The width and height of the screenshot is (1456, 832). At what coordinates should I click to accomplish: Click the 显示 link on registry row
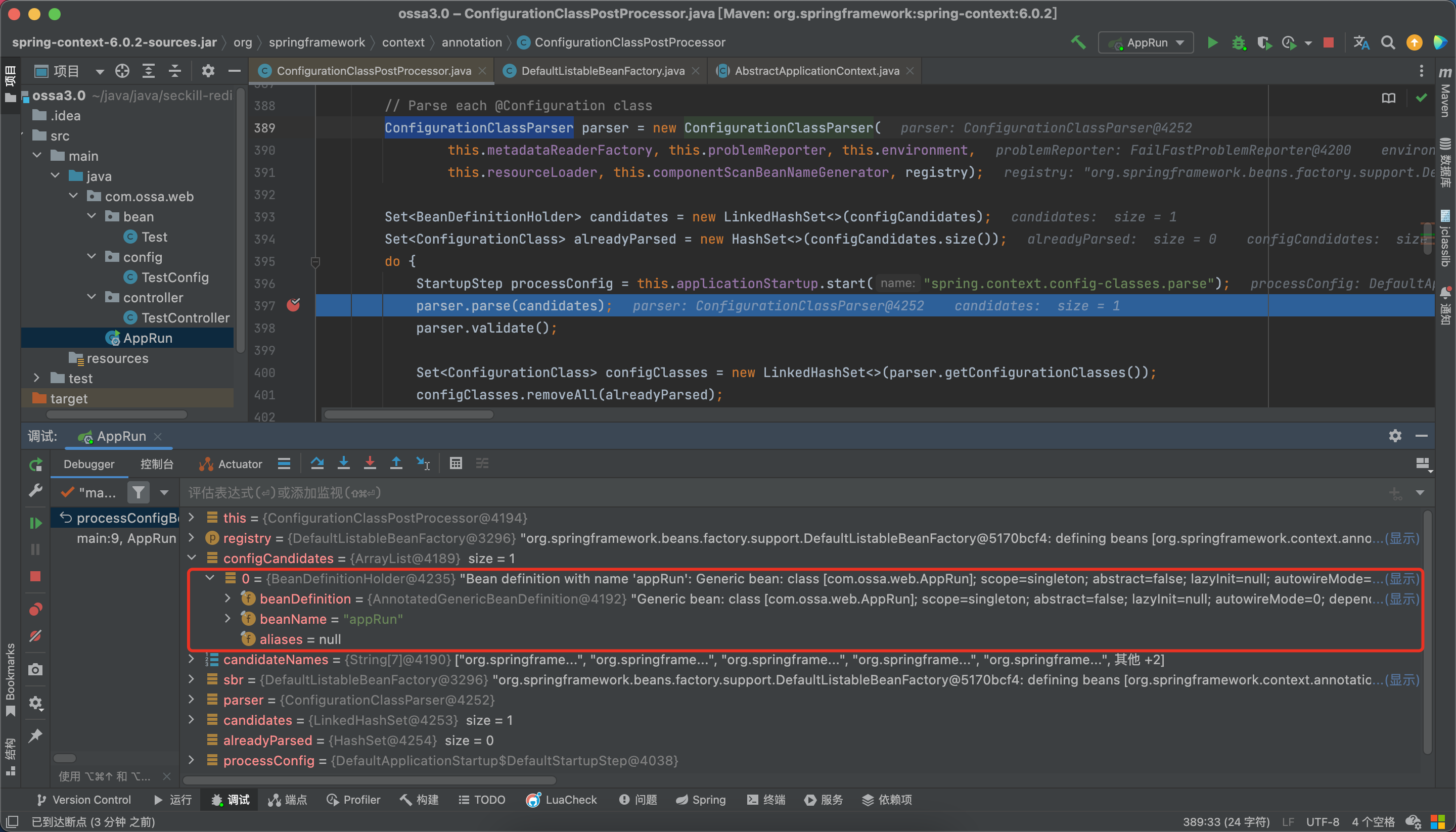pyautogui.click(x=1403, y=538)
